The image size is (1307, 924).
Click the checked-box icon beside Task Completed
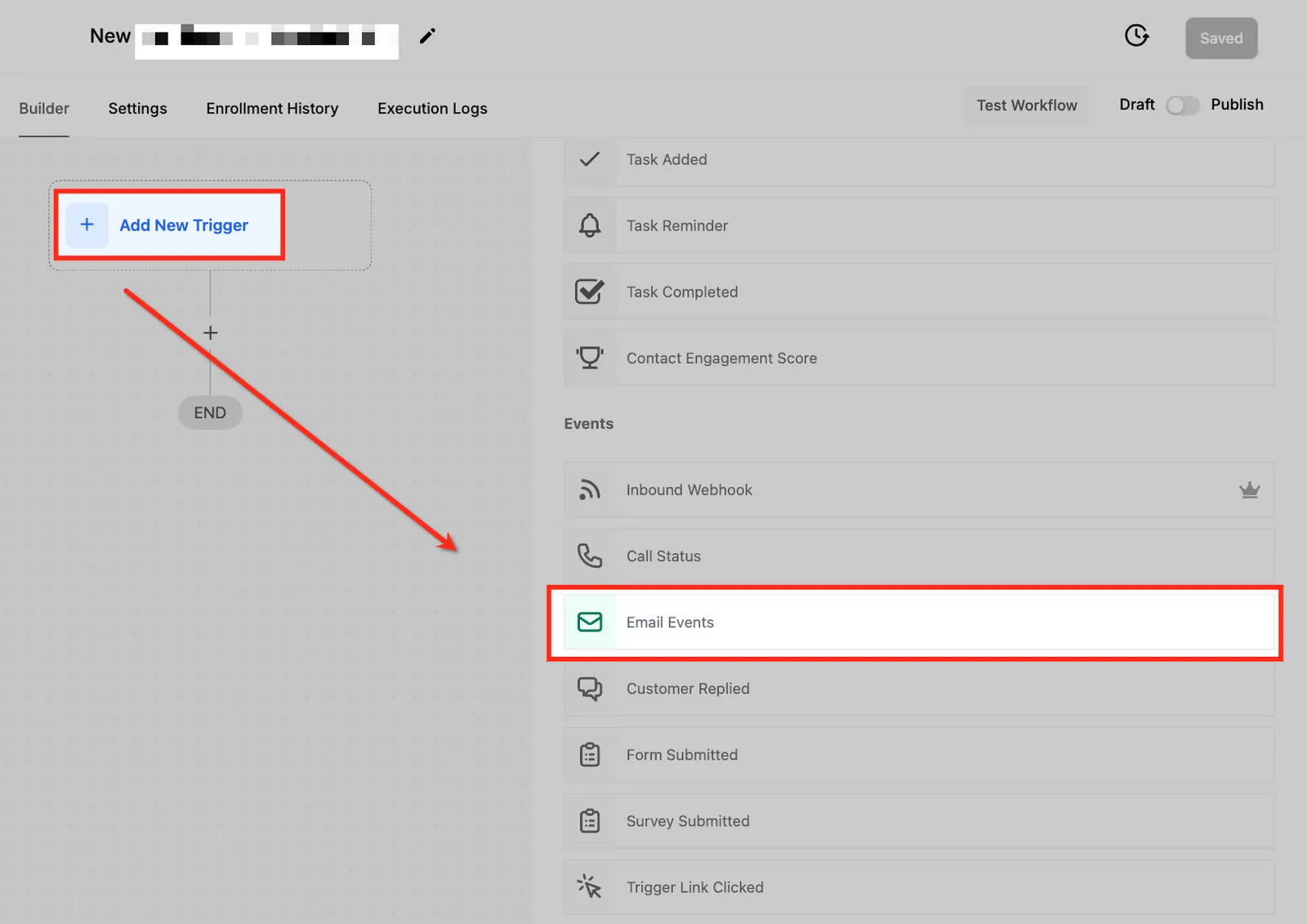tap(589, 292)
